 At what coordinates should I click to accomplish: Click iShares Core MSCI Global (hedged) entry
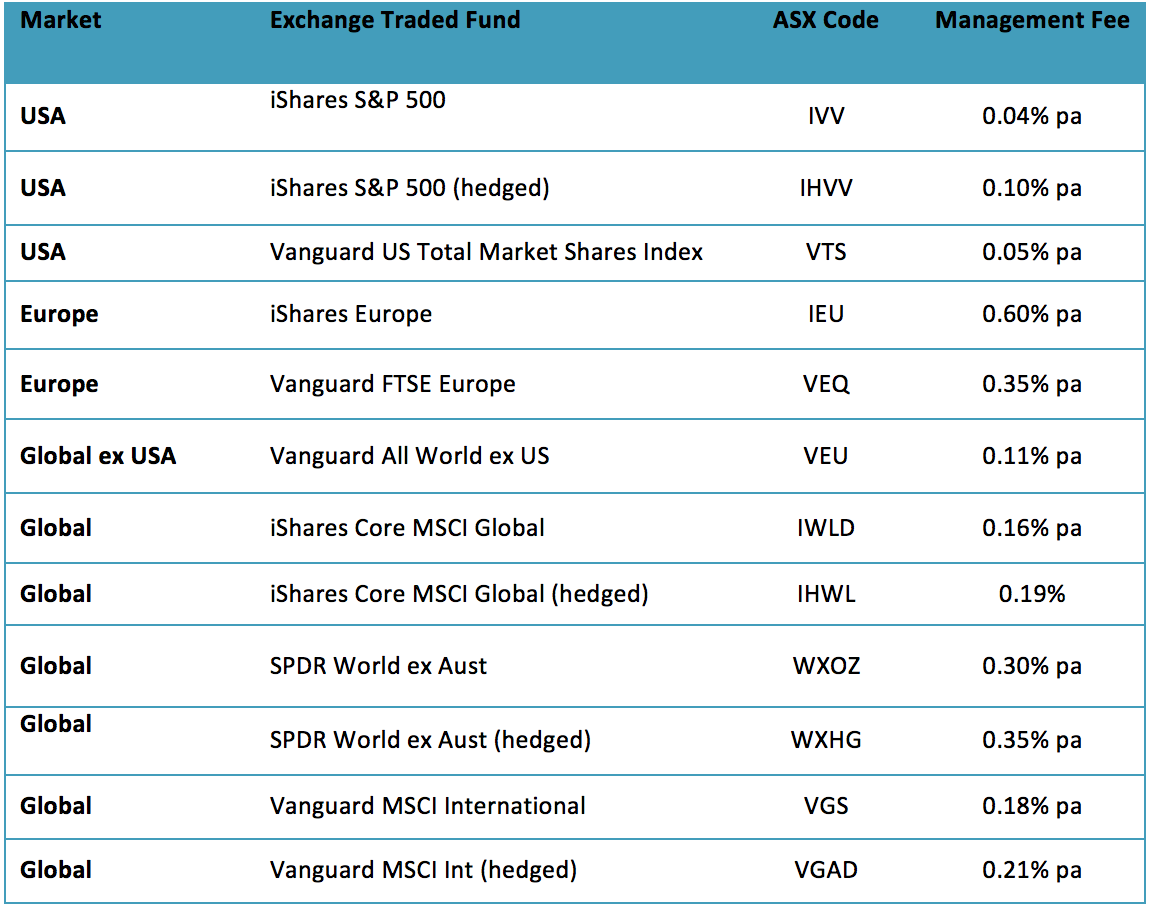point(459,594)
